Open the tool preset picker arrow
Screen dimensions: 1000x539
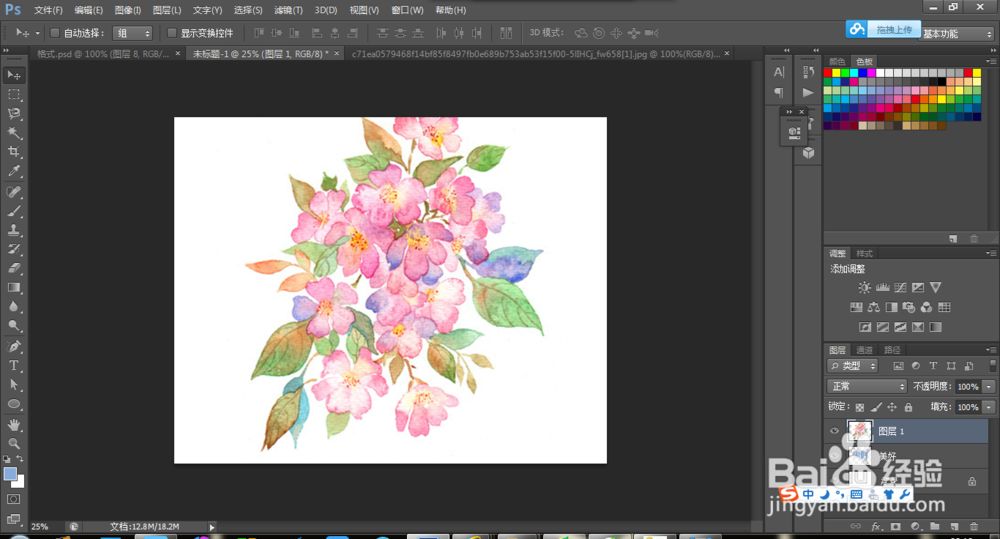[38, 33]
